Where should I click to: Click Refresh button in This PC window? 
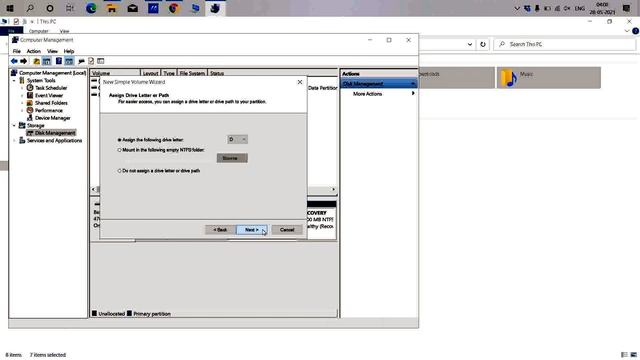(x=483, y=44)
